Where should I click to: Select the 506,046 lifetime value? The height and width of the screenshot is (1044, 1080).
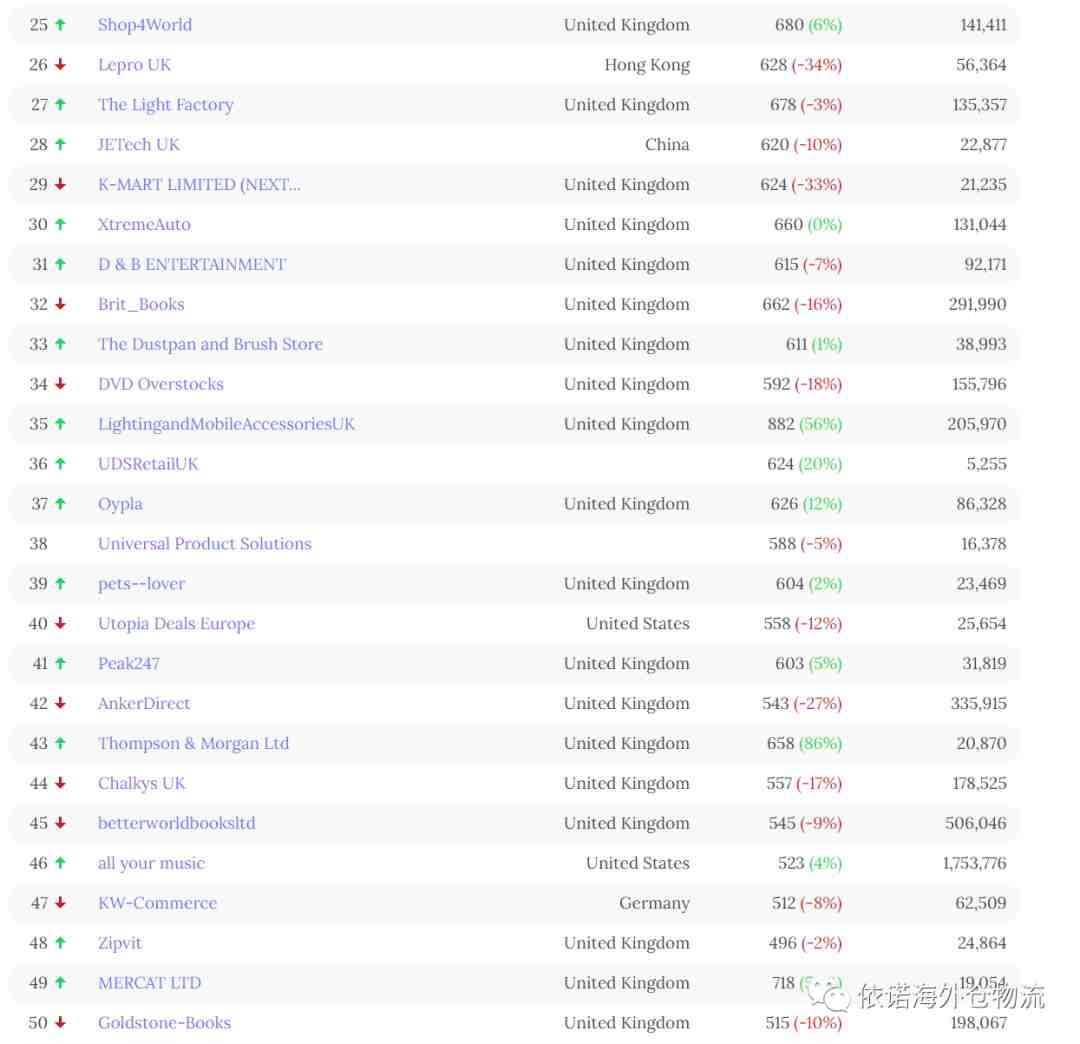975,824
